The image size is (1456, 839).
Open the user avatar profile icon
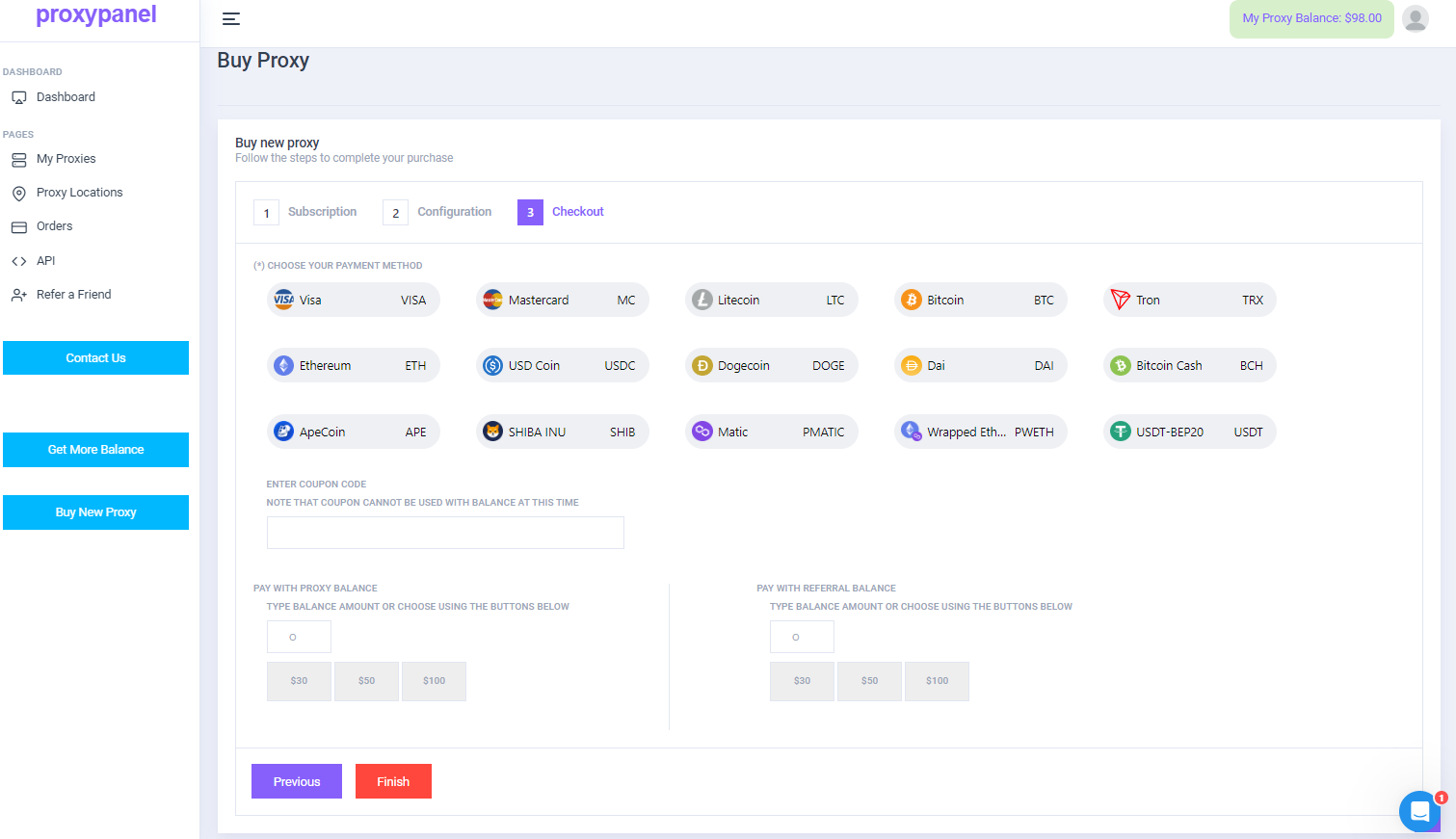point(1415,18)
